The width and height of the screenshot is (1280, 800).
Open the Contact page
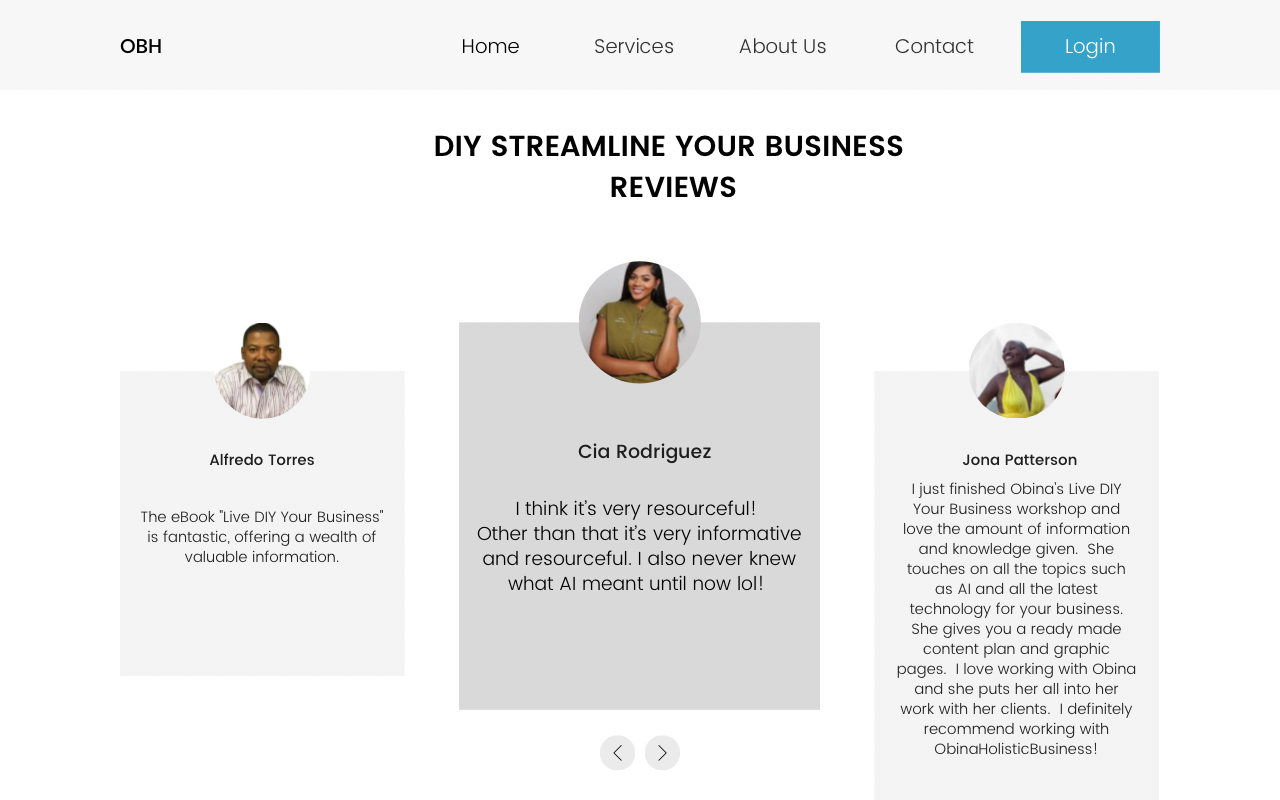click(934, 47)
